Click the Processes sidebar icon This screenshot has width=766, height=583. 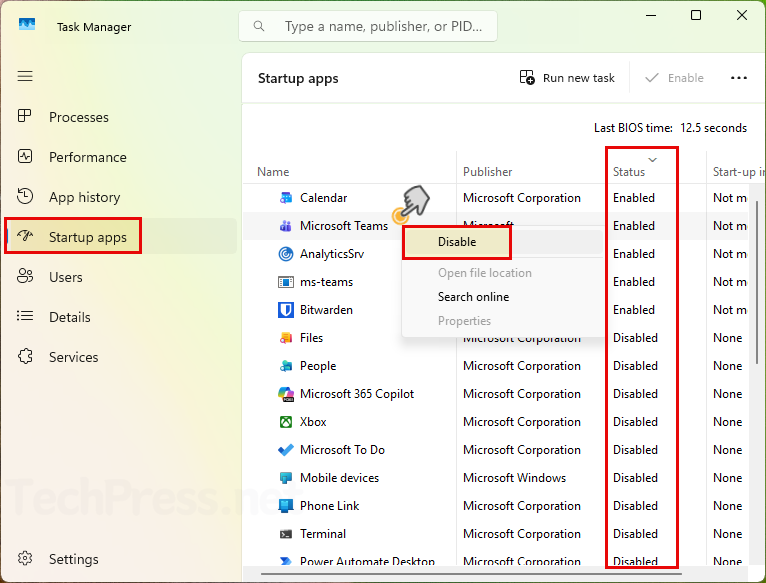pos(24,116)
